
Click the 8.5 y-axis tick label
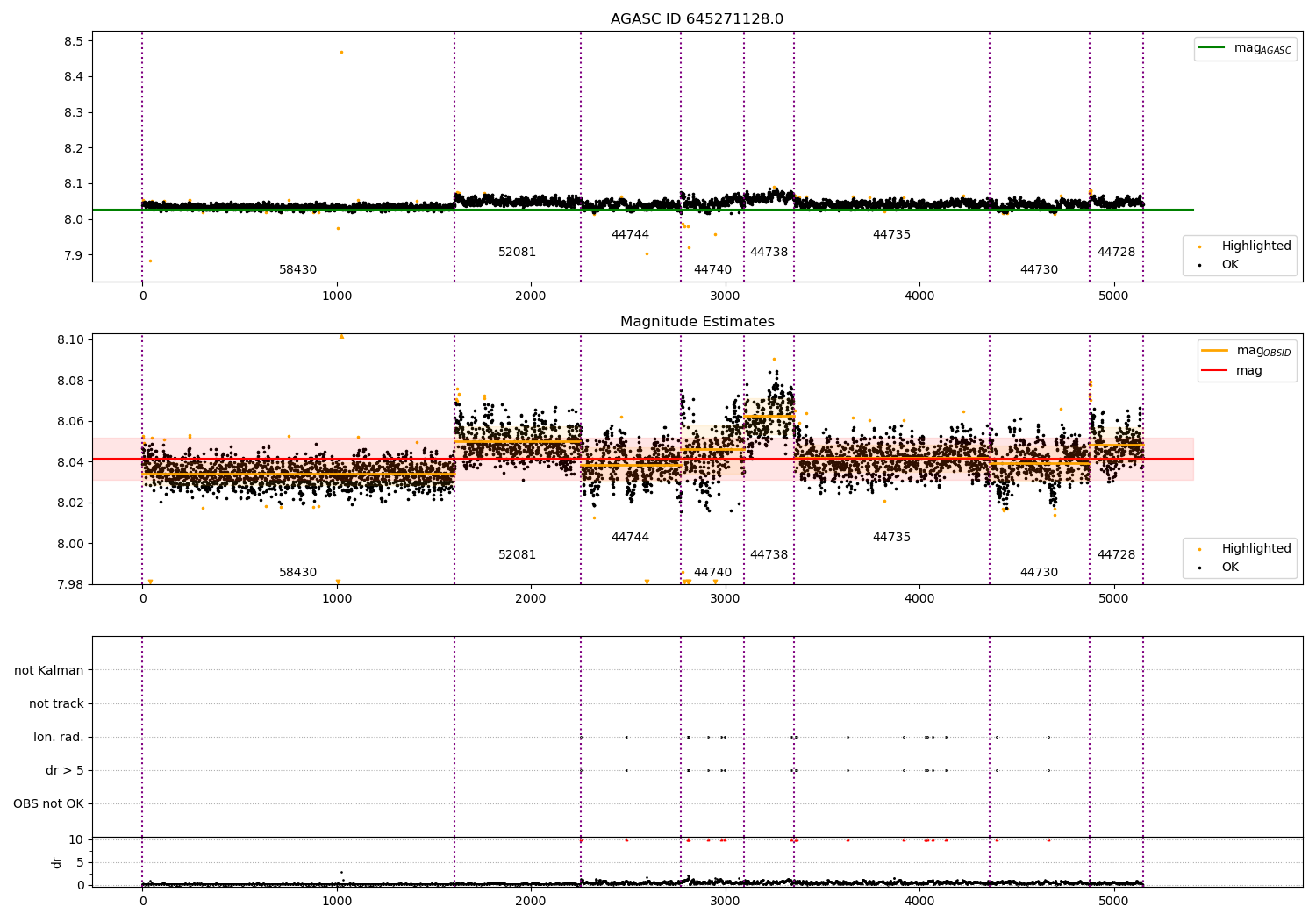pos(74,41)
